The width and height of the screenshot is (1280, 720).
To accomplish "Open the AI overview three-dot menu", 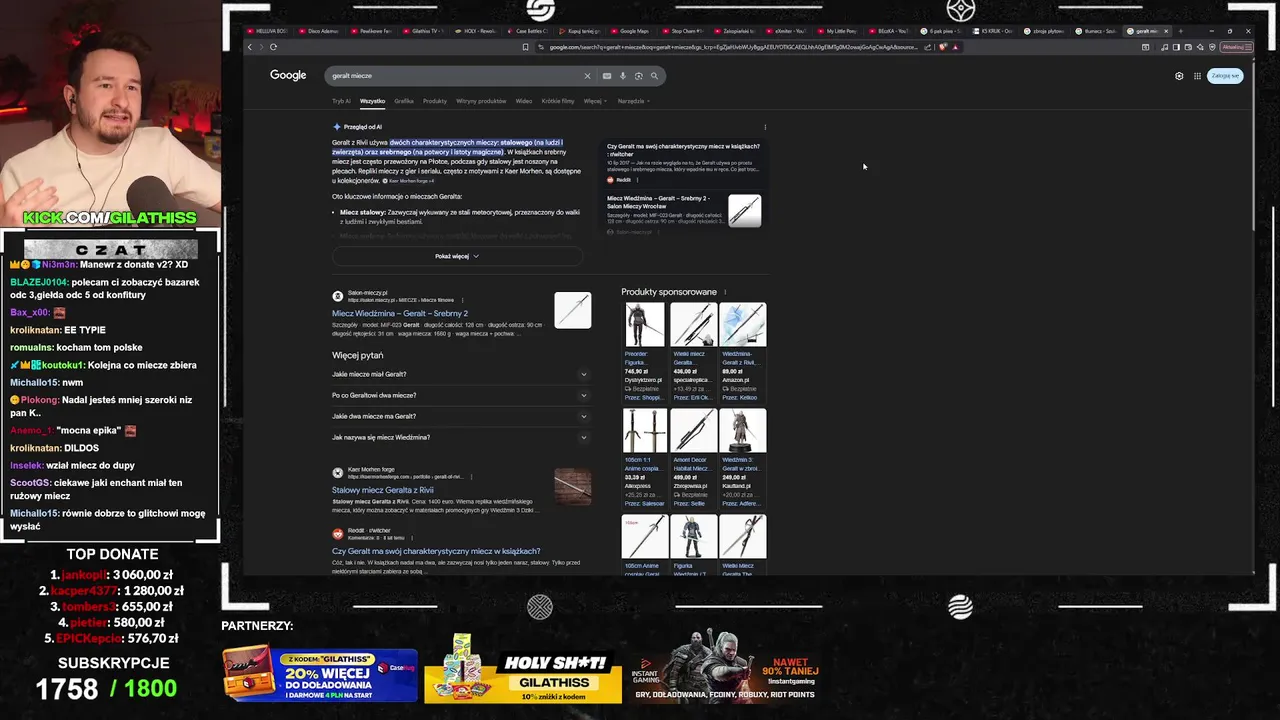I will click(765, 127).
